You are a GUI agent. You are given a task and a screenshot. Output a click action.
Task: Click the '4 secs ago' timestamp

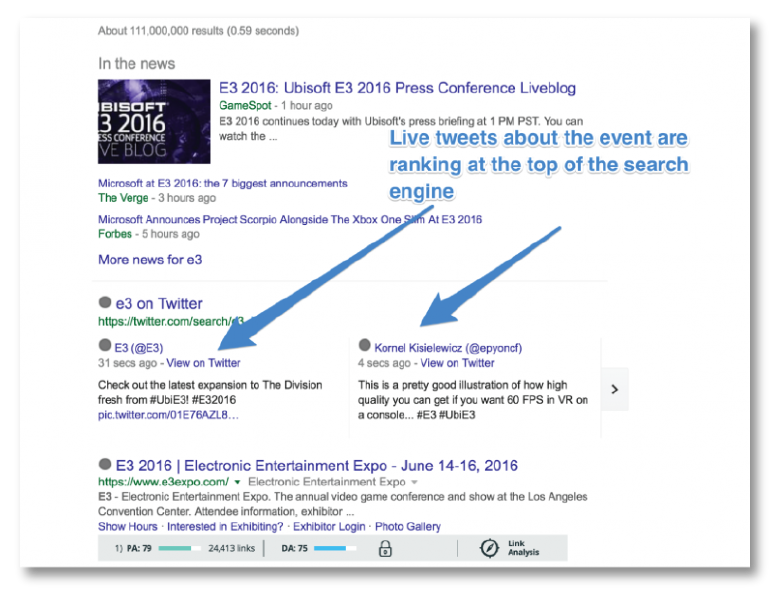tap(384, 363)
